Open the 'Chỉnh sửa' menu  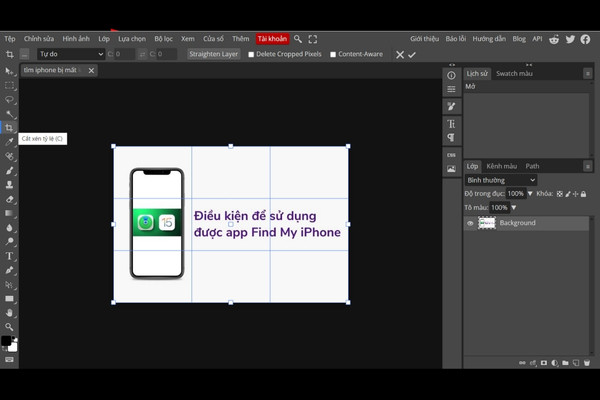[39, 39]
